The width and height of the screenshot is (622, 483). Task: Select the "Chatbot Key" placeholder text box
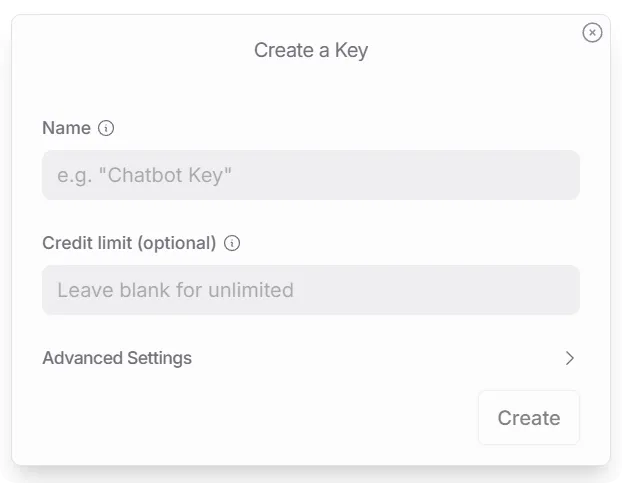coord(310,175)
